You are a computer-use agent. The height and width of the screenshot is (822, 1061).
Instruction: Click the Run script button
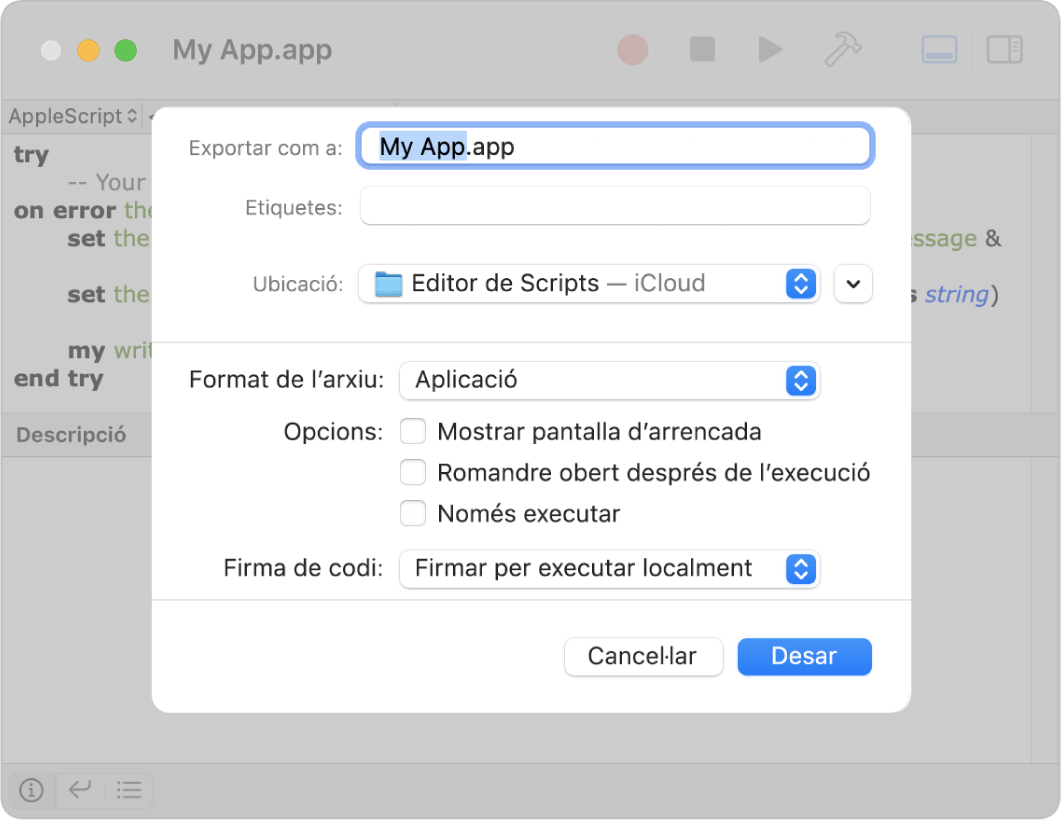[770, 49]
